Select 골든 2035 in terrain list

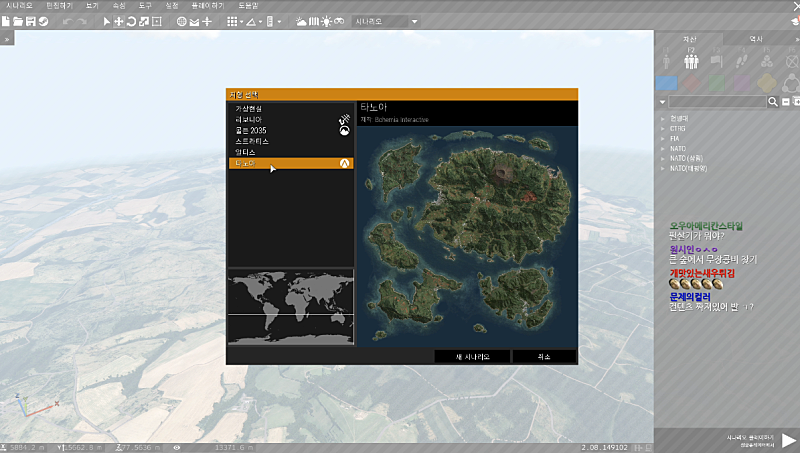tap(251, 130)
